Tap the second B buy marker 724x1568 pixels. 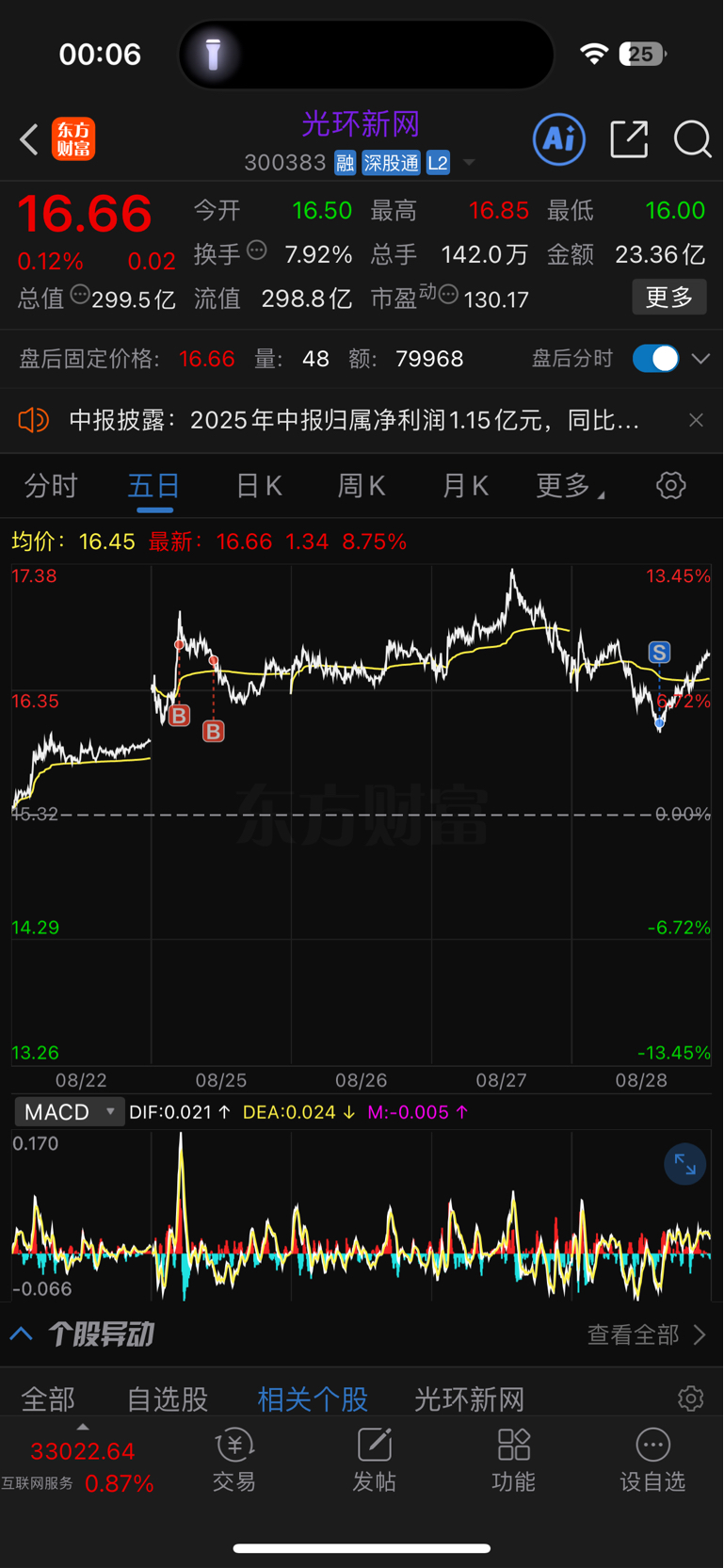214,731
